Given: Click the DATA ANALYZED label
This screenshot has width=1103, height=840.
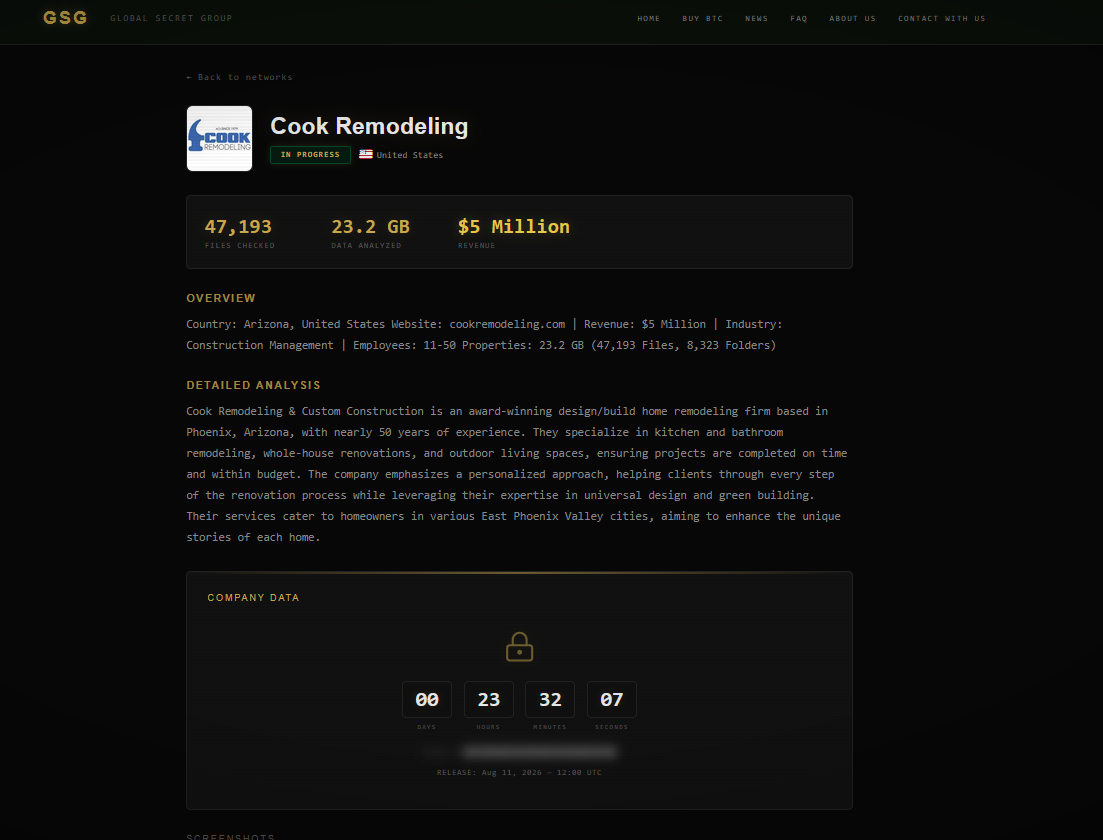Looking at the screenshot, I should pos(366,246).
